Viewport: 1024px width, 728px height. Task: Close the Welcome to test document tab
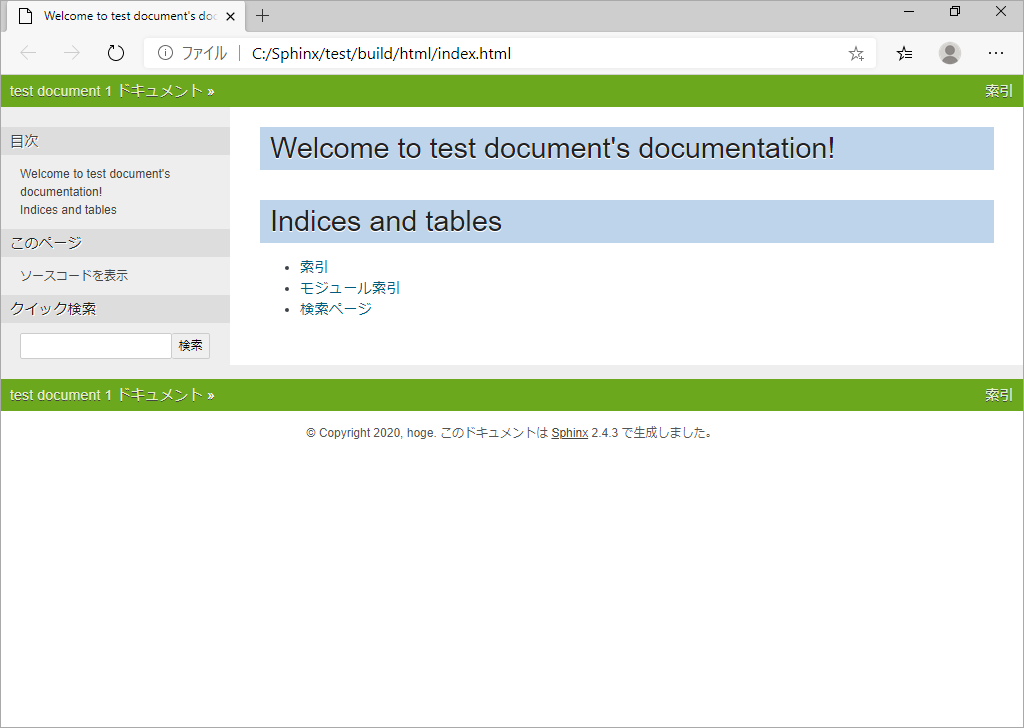[x=231, y=16]
